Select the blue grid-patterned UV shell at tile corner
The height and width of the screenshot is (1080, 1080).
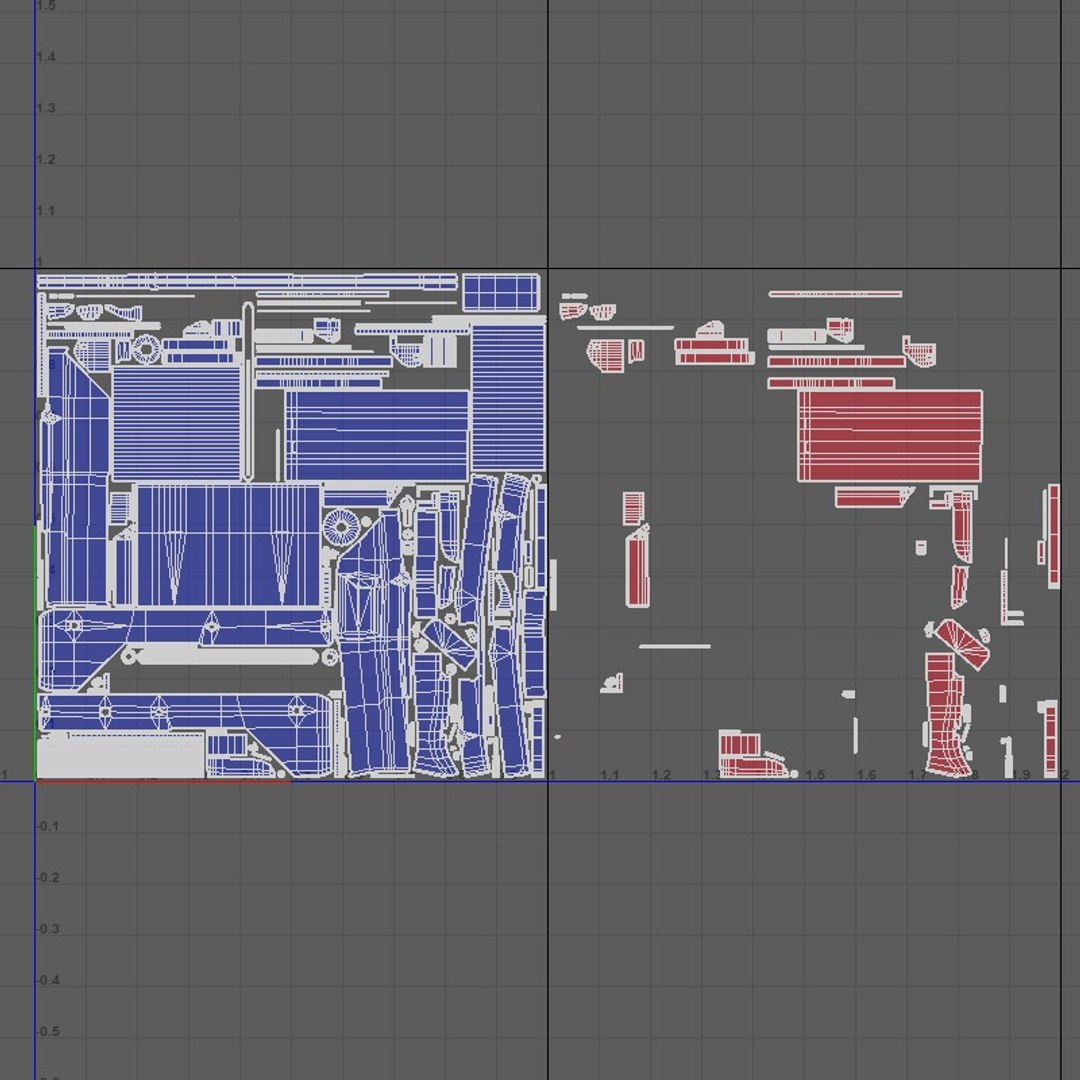tap(501, 293)
